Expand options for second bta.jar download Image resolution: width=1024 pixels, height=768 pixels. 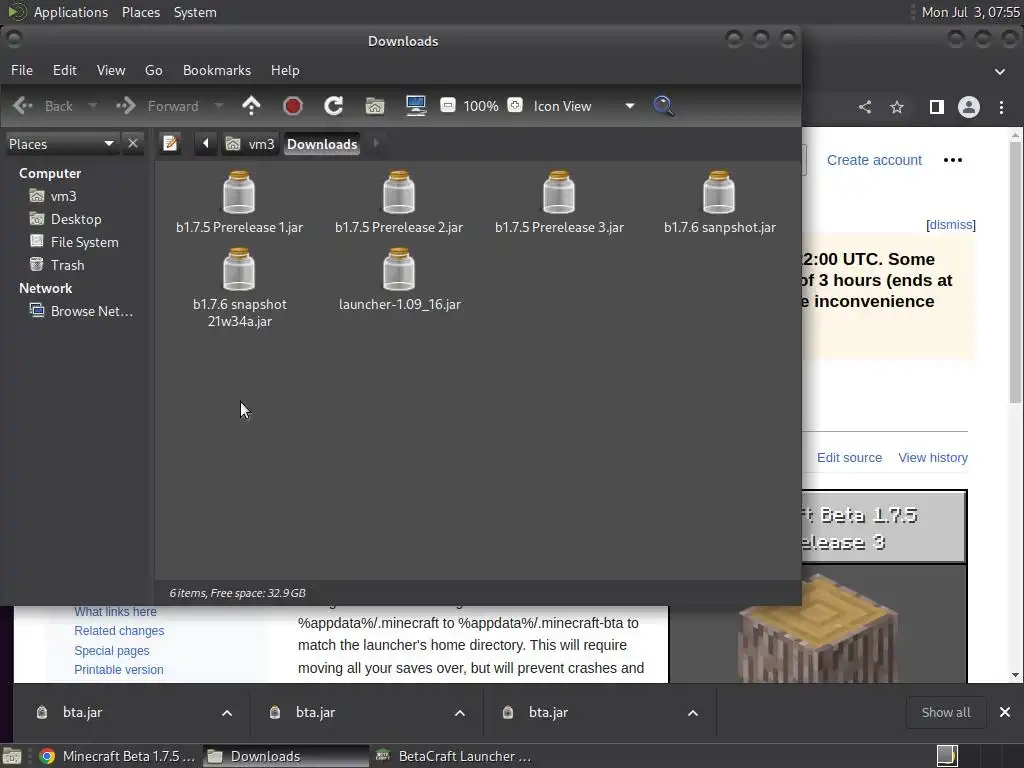pos(460,712)
